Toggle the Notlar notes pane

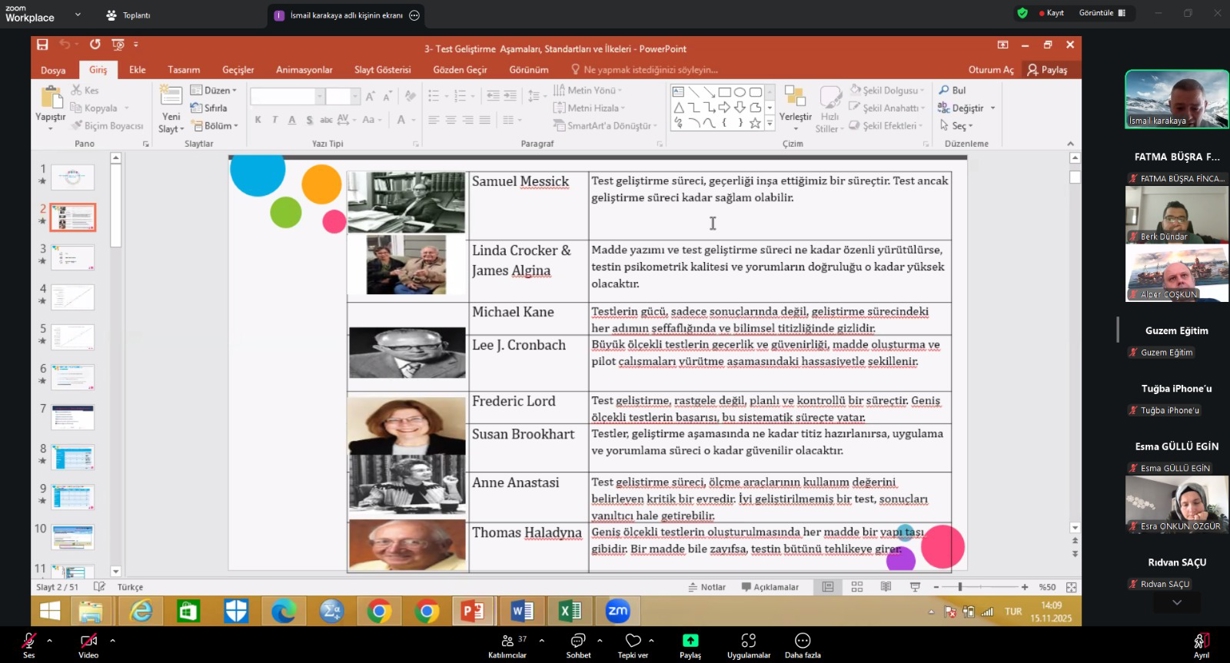(x=707, y=587)
